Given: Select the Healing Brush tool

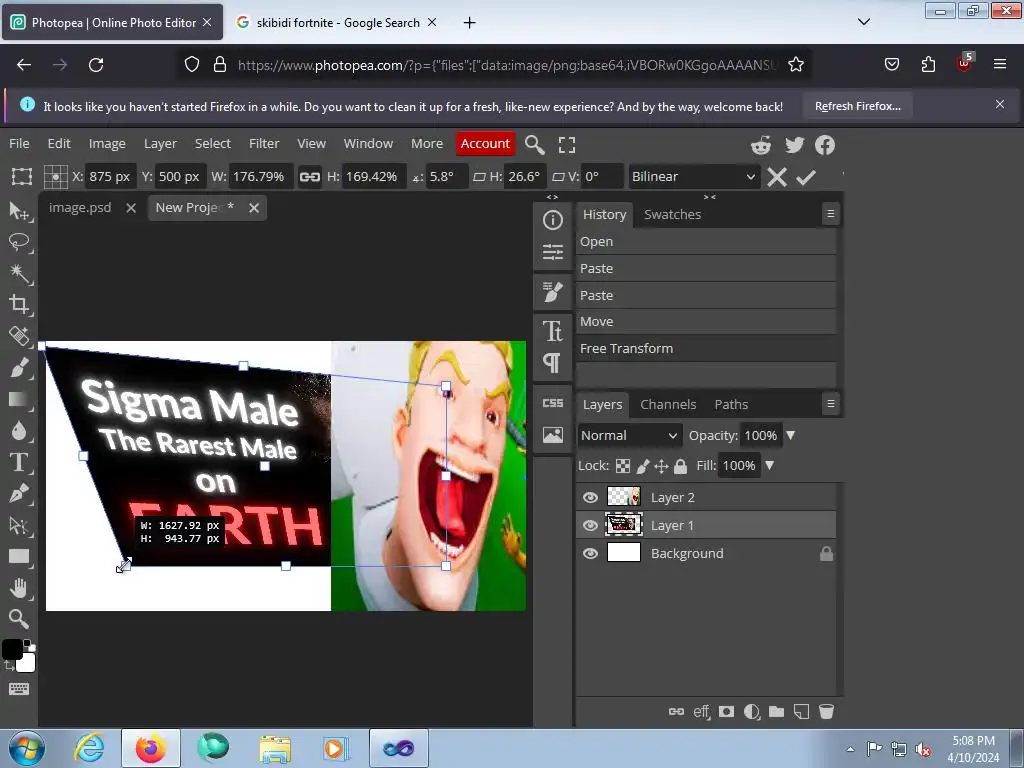Looking at the screenshot, I should tap(19, 336).
